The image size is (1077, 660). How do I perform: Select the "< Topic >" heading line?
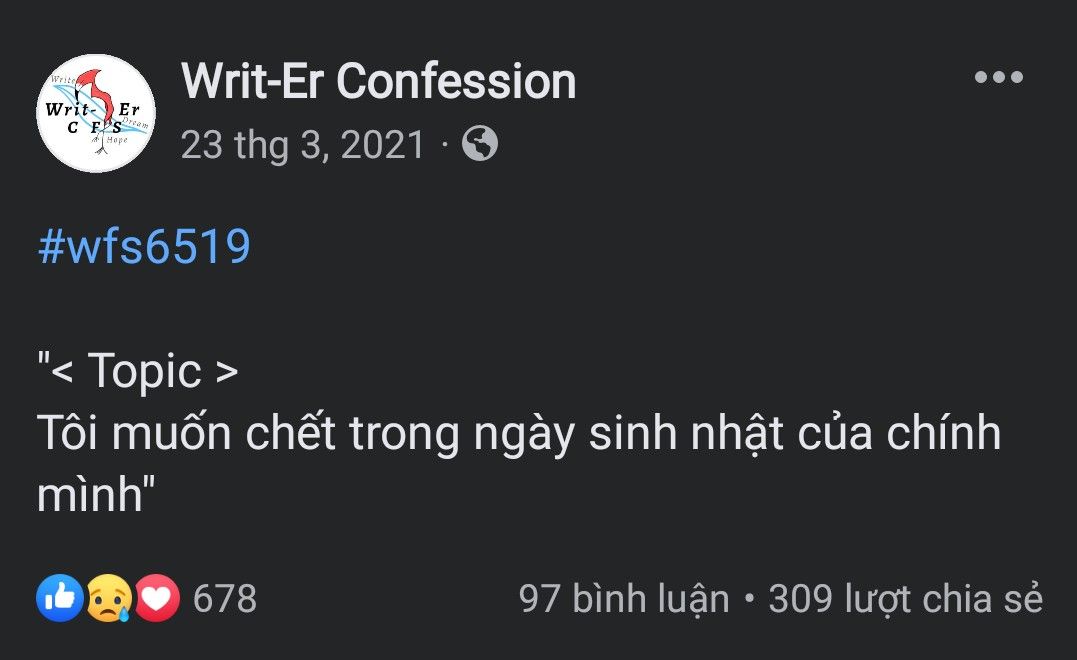[138, 372]
